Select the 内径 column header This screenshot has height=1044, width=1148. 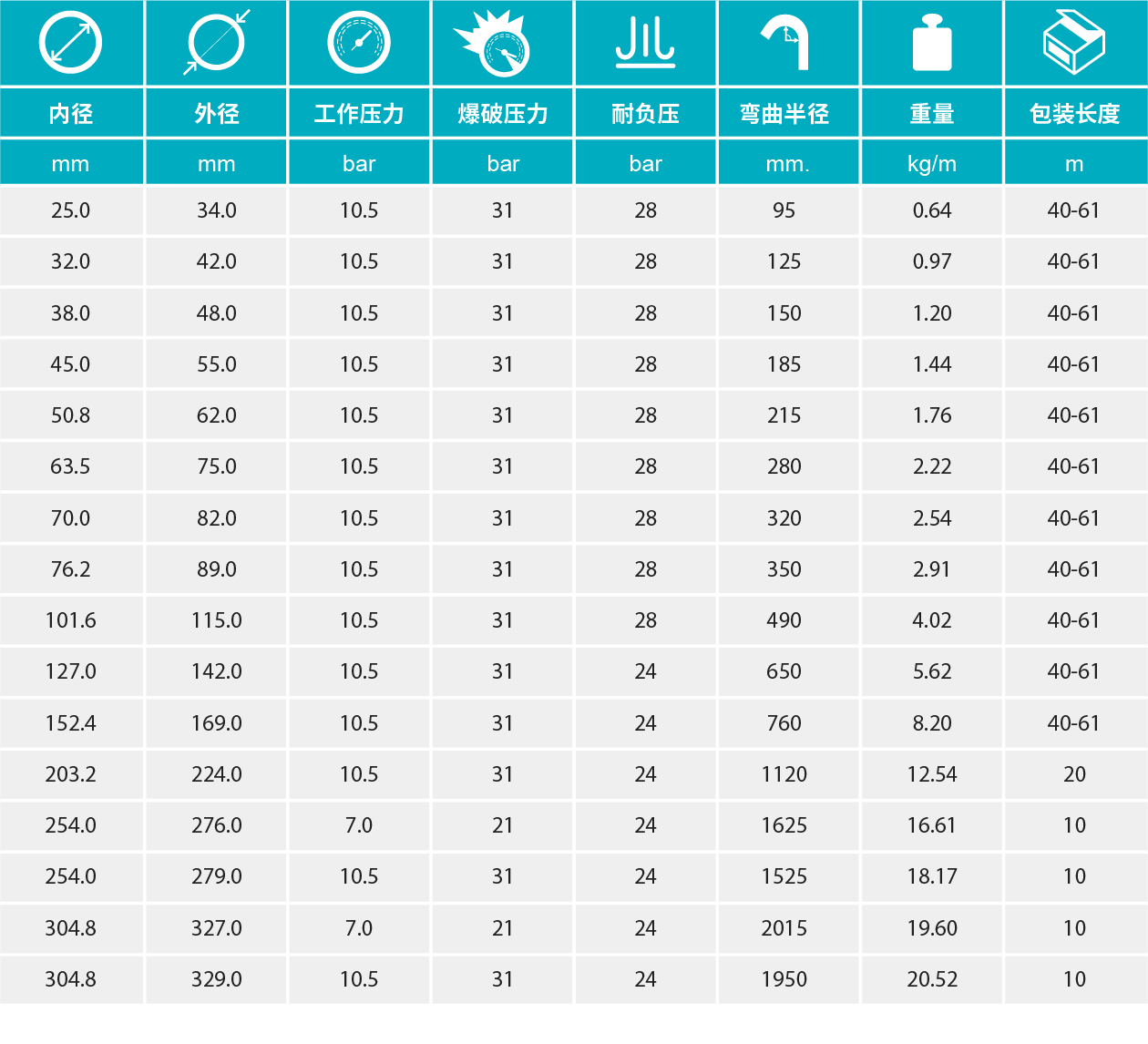[71, 114]
